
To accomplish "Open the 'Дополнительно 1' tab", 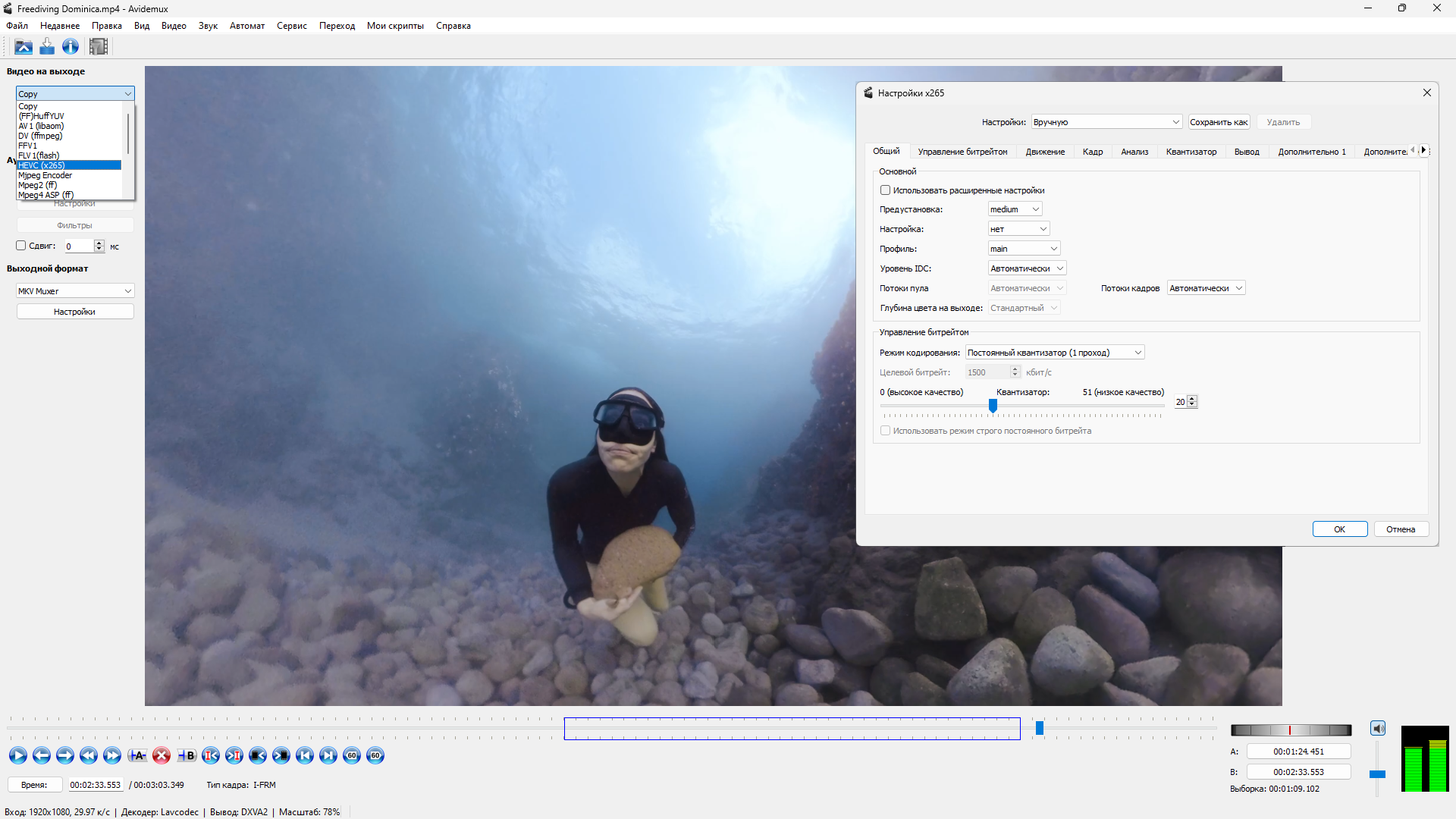I will pos(1312,152).
